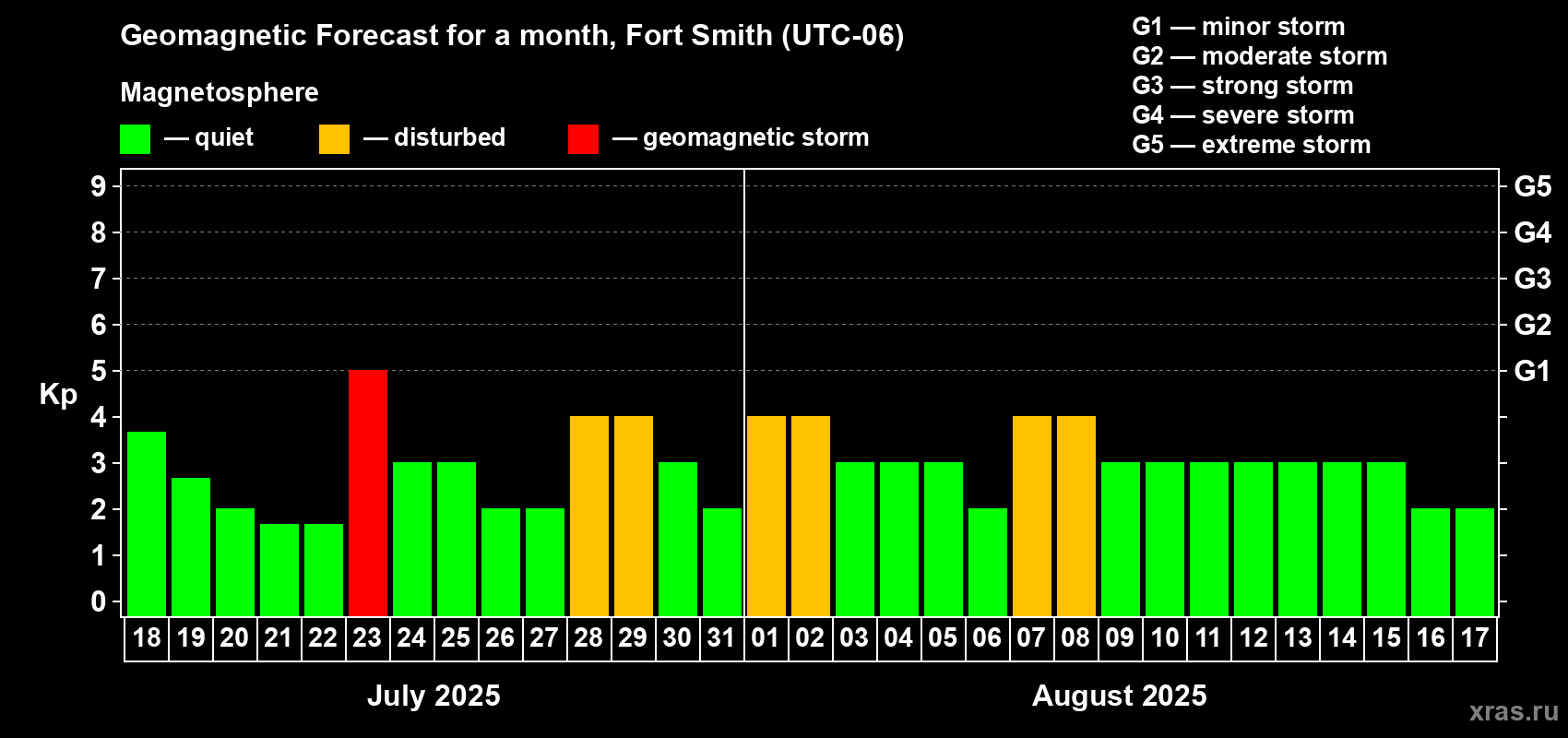
Task: Click the 'Kp' axis label
Action: tap(58, 395)
